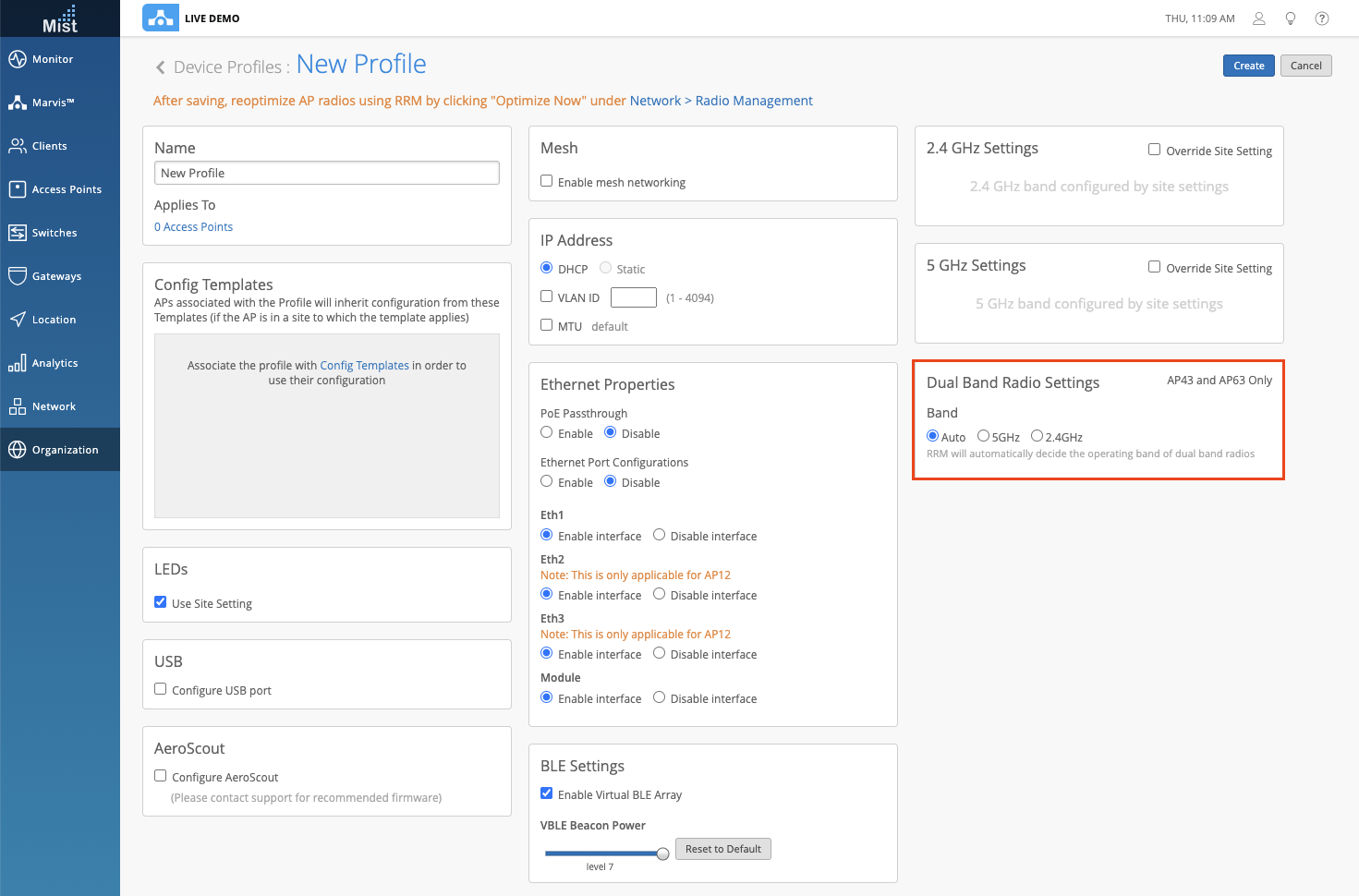Select the 5GHz band radio button
The width and height of the screenshot is (1359, 896).
point(984,436)
